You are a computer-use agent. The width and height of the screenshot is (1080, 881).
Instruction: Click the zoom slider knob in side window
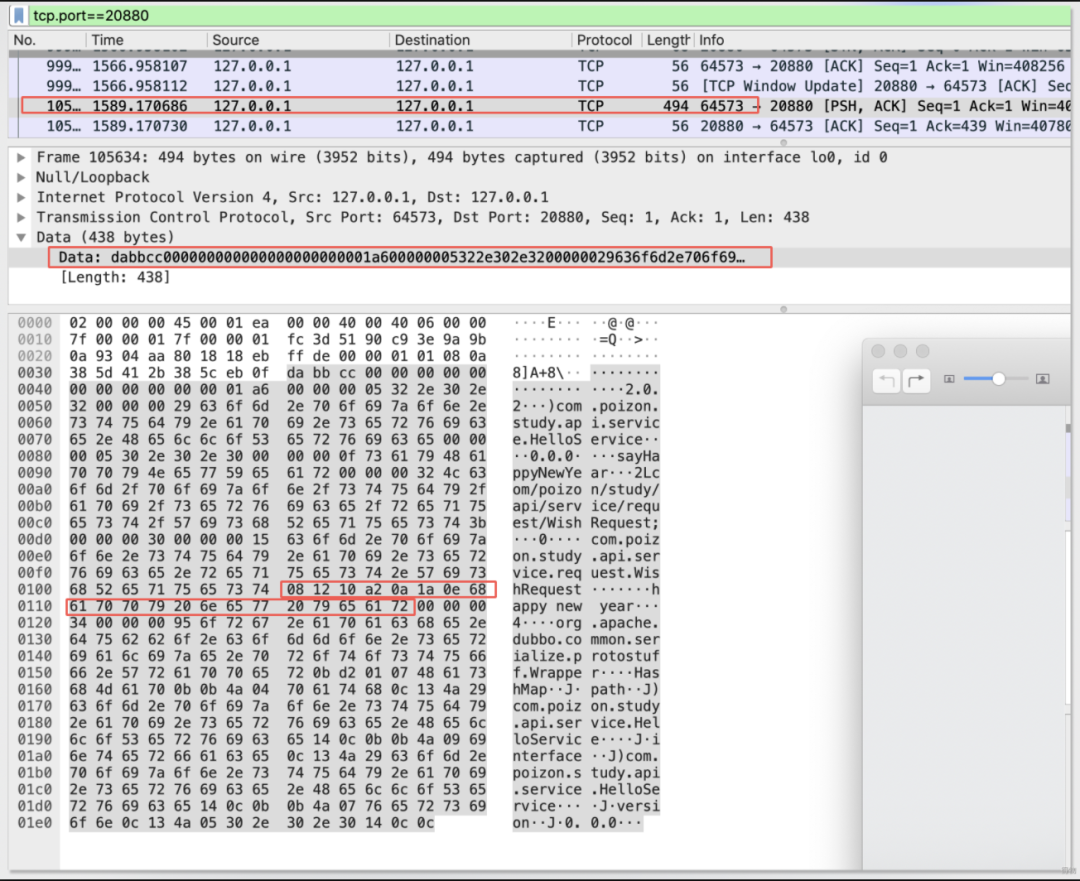coord(998,378)
